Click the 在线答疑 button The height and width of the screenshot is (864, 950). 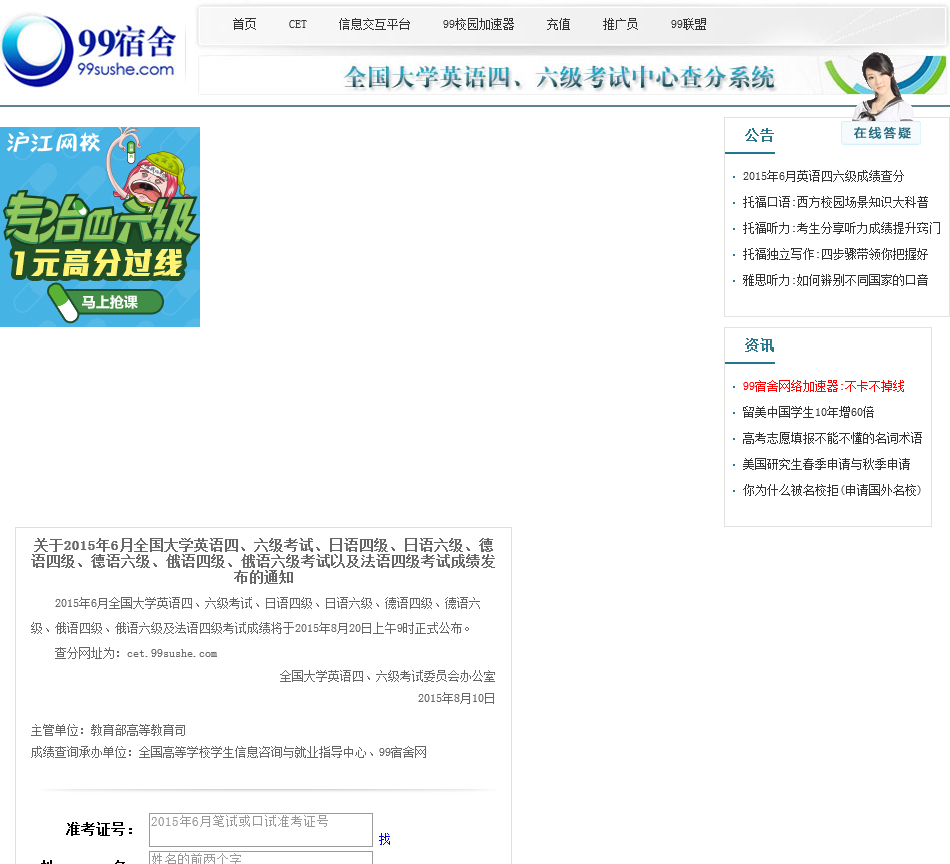[x=882, y=133]
